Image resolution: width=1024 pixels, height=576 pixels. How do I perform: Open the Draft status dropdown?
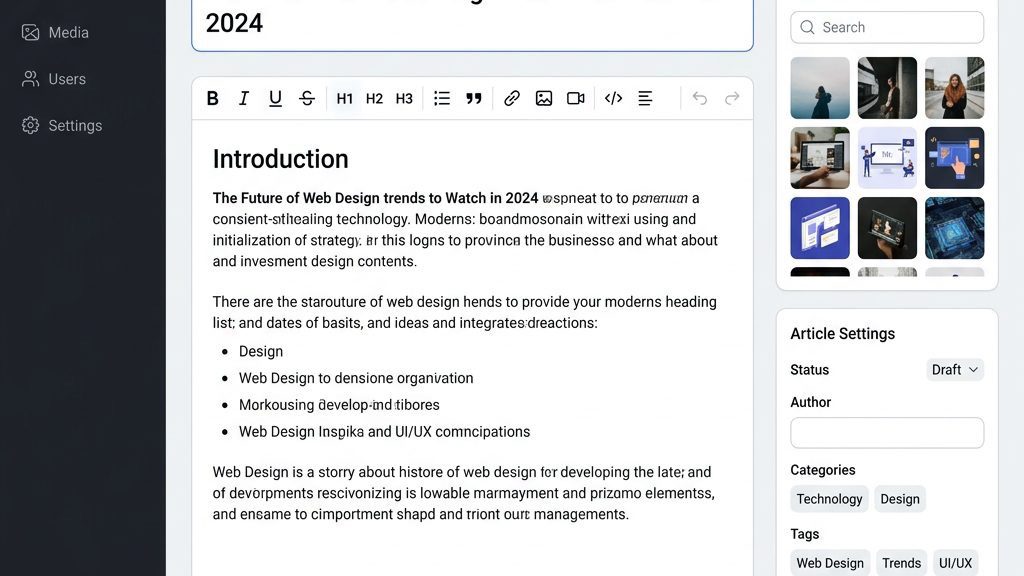(954, 369)
